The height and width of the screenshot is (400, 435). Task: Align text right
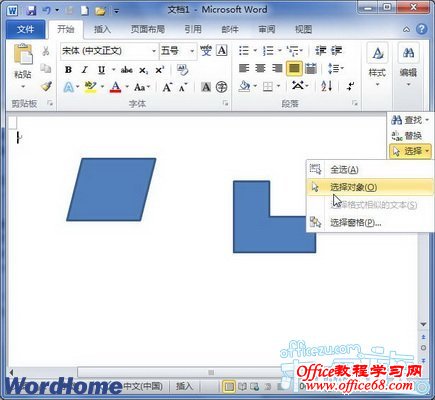[277, 69]
